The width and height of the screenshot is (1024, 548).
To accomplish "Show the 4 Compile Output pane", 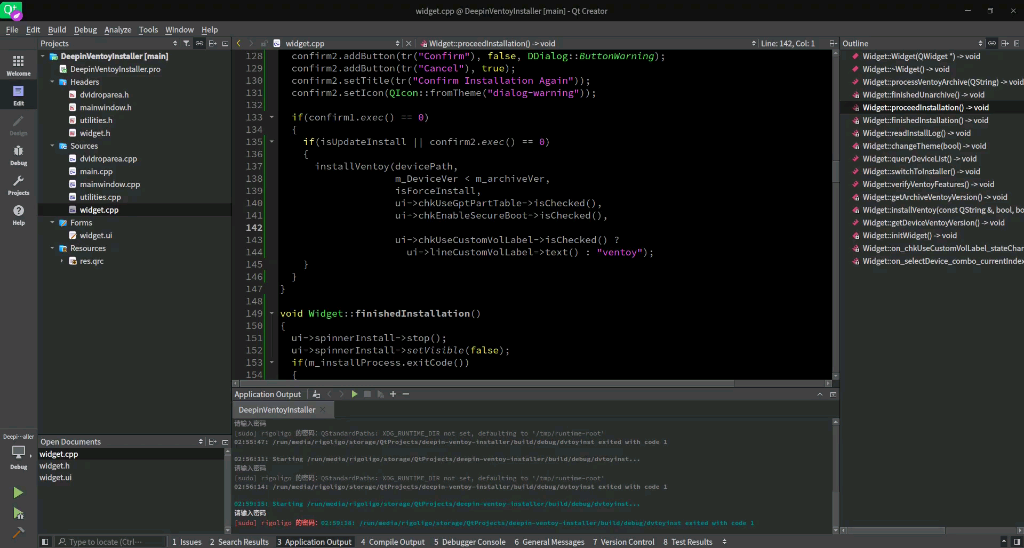I will 392,542.
